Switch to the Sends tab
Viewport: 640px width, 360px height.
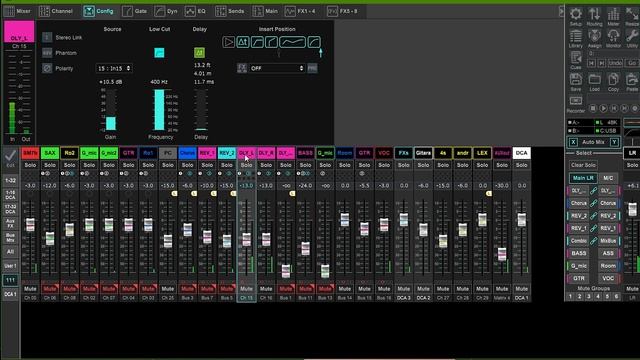230,11
